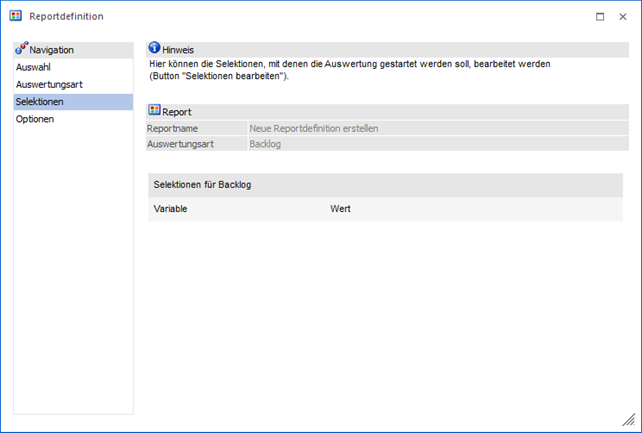Click the Reportname label

[x=173, y=128]
